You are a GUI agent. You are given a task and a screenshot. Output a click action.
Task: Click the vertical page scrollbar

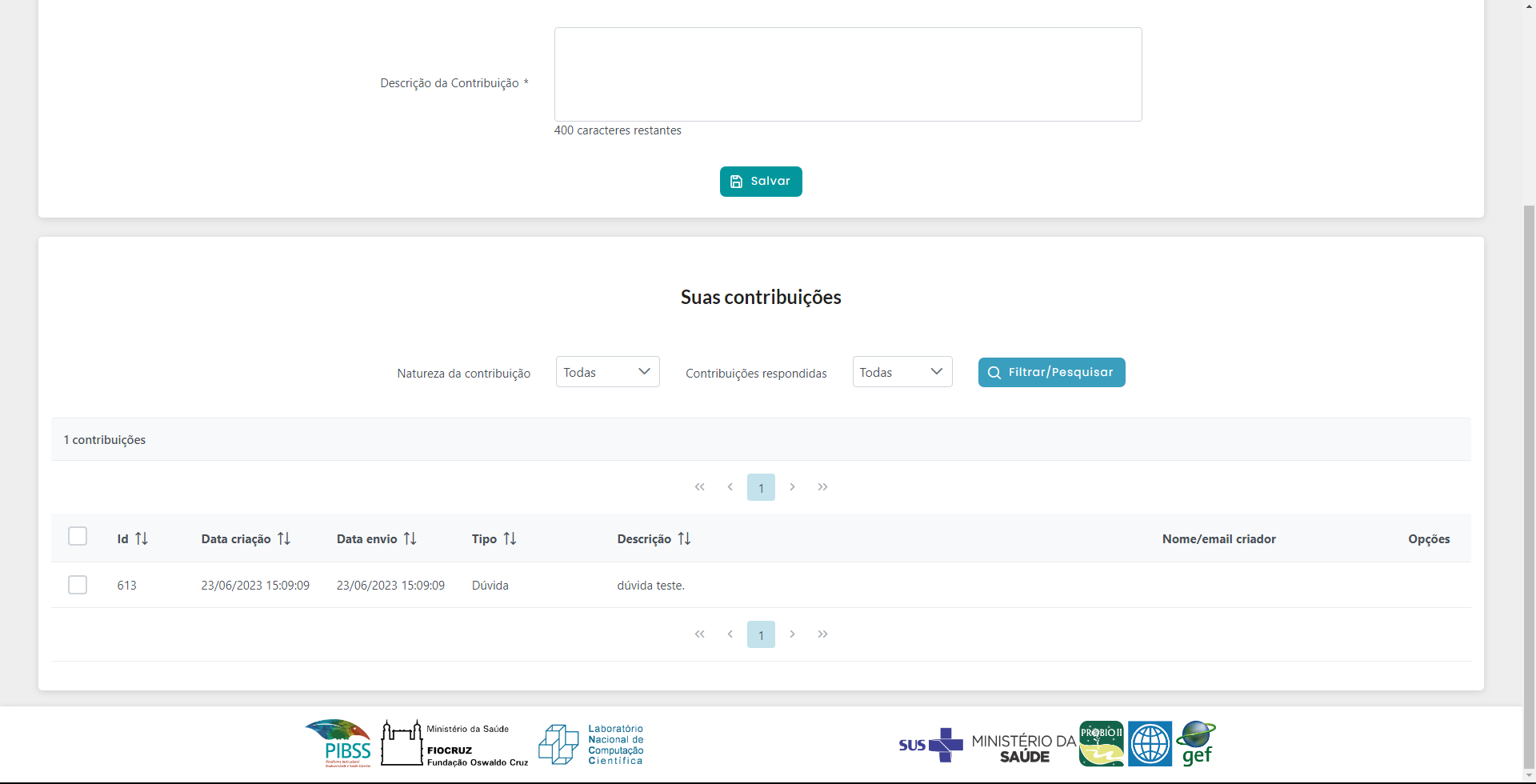pyautogui.click(x=1529, y=480)
